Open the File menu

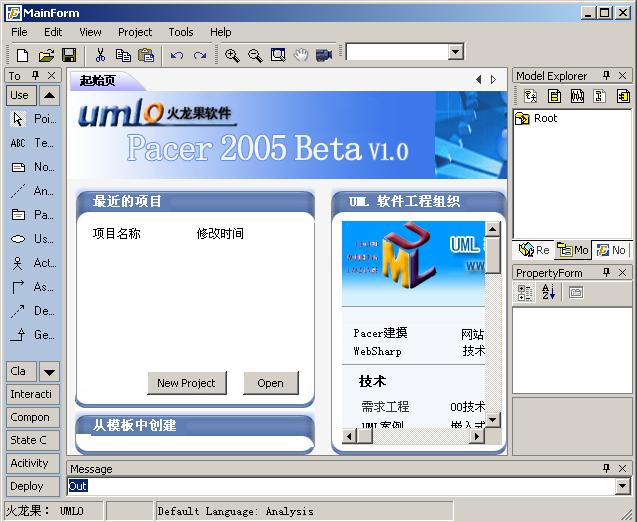[19, 32]
